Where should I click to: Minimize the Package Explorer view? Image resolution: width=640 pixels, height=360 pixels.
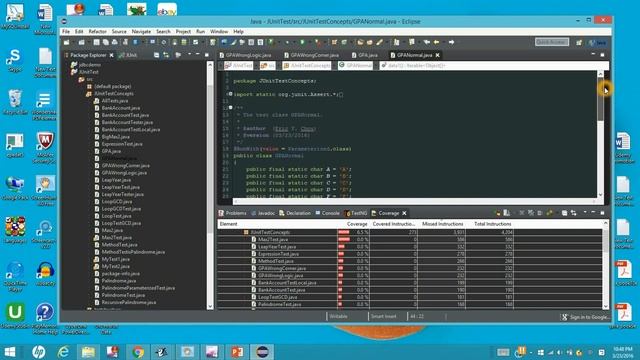point(198,55)
